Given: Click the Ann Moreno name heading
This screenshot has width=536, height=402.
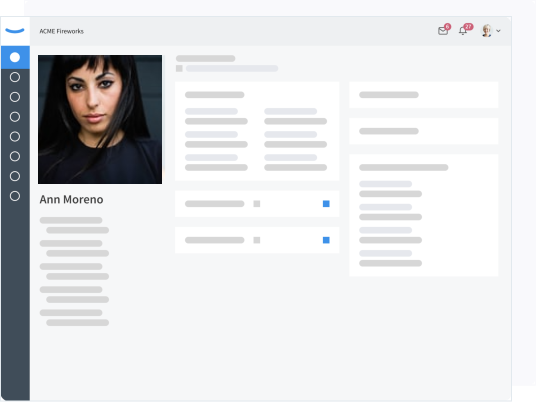Looking at the screenshot, I should (x=71, y=199).
